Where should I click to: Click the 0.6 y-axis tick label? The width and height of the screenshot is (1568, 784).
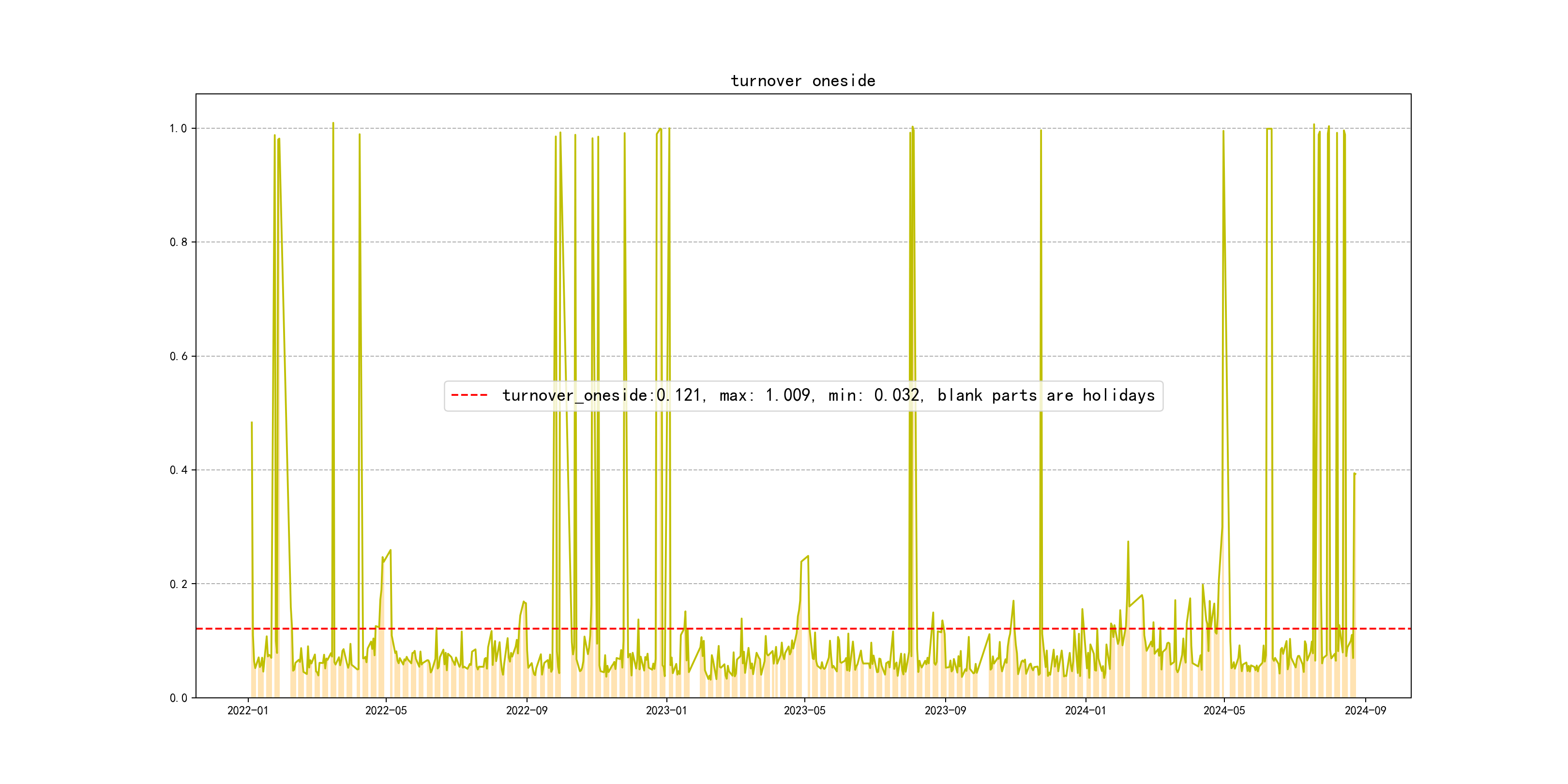[x=178, y=356]
